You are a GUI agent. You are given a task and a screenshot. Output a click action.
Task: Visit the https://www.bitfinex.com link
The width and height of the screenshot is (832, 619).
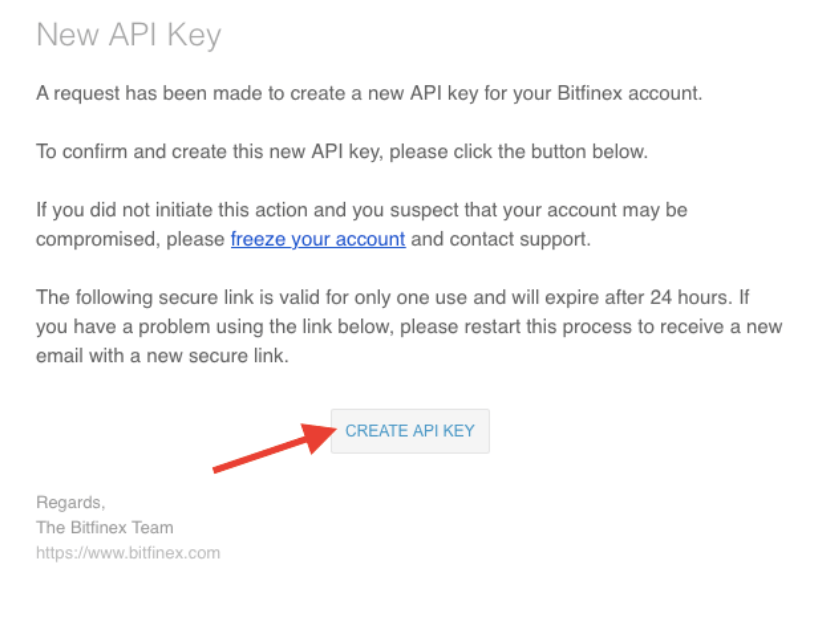coord(128,552)
